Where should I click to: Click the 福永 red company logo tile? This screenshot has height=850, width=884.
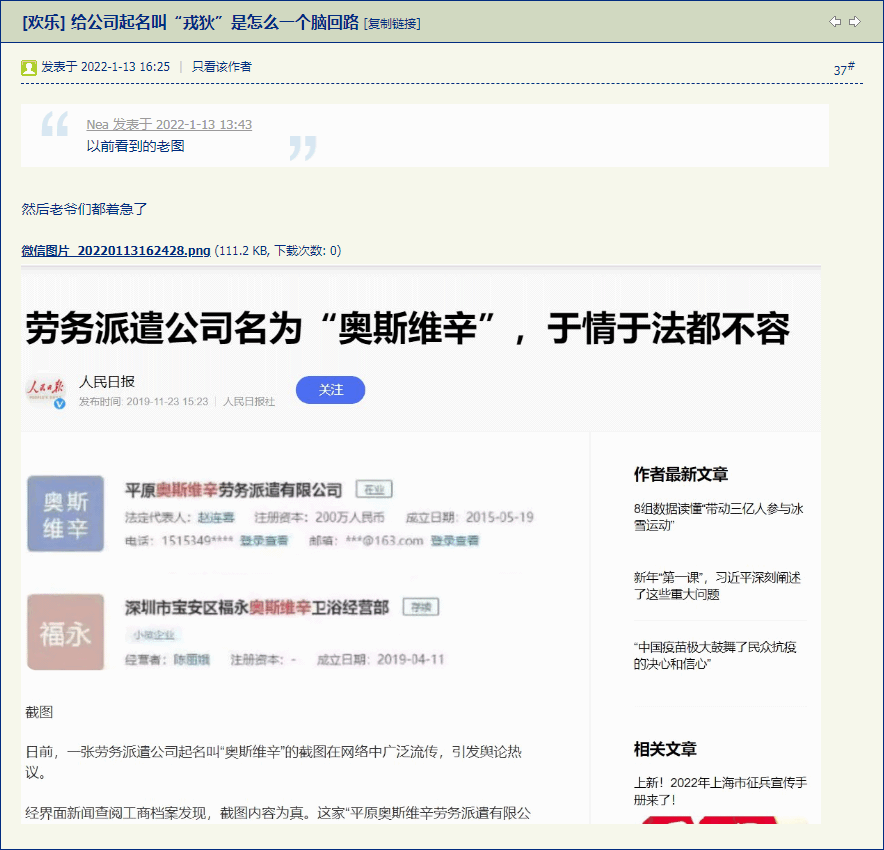[65, 632]
